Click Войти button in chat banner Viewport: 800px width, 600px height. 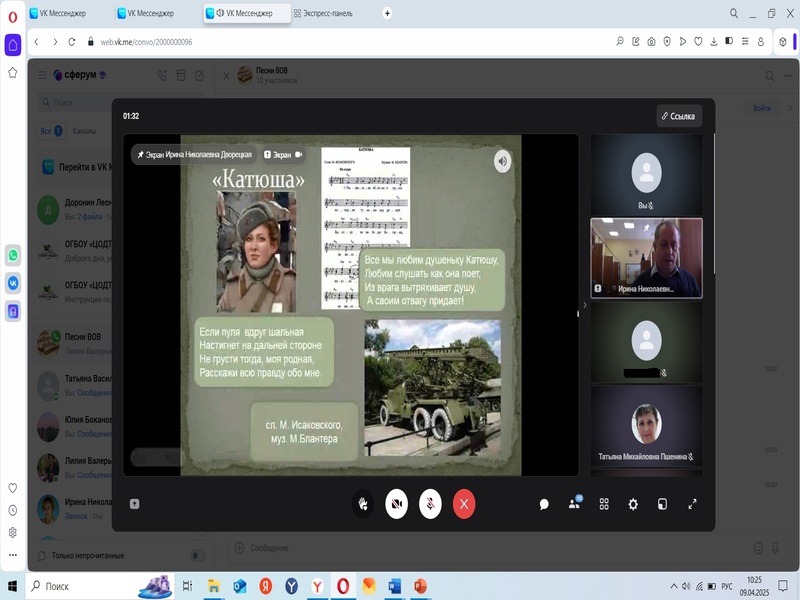(x=762, y=108)
